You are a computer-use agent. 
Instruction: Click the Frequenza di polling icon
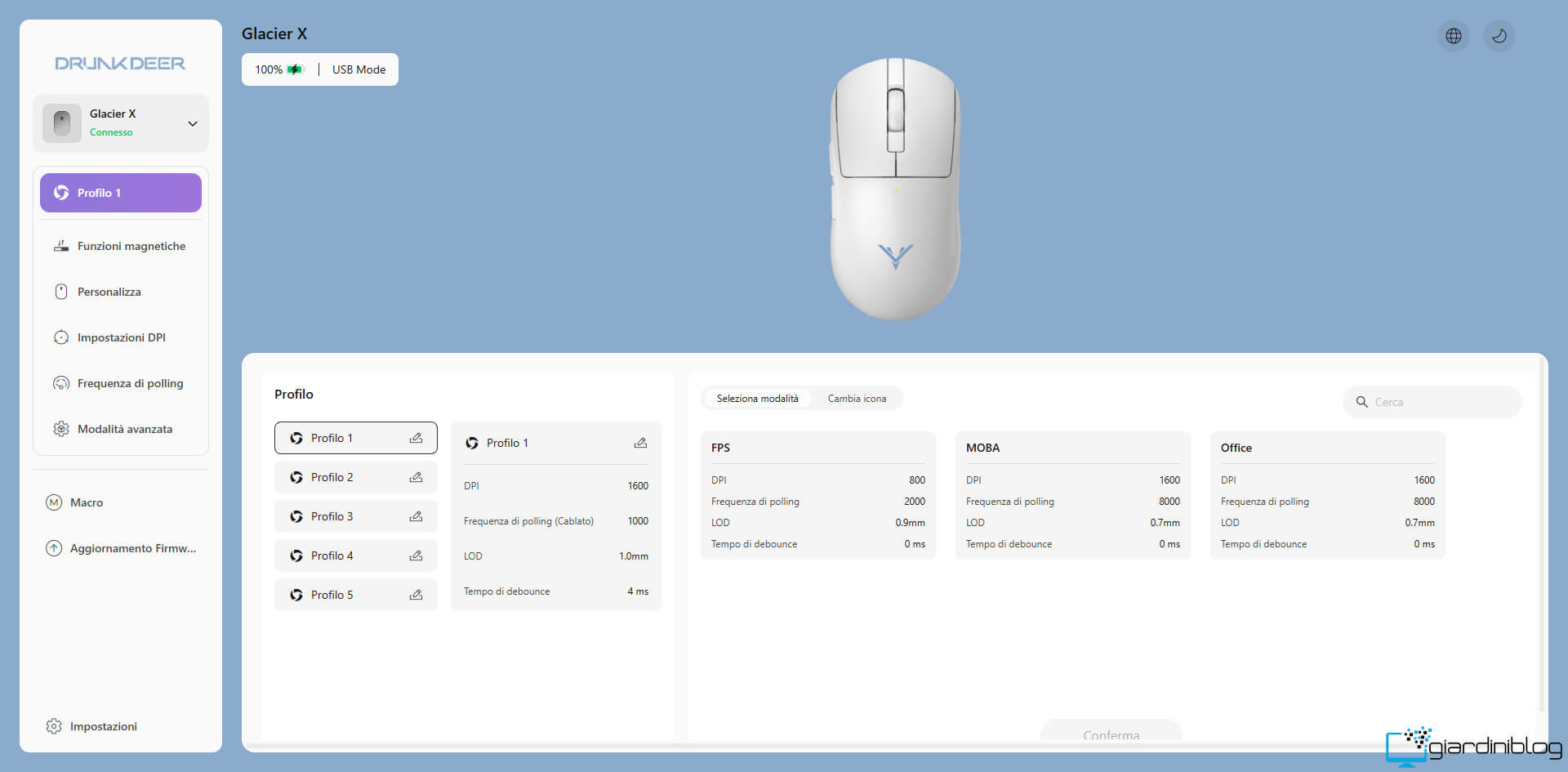(61, 383)
